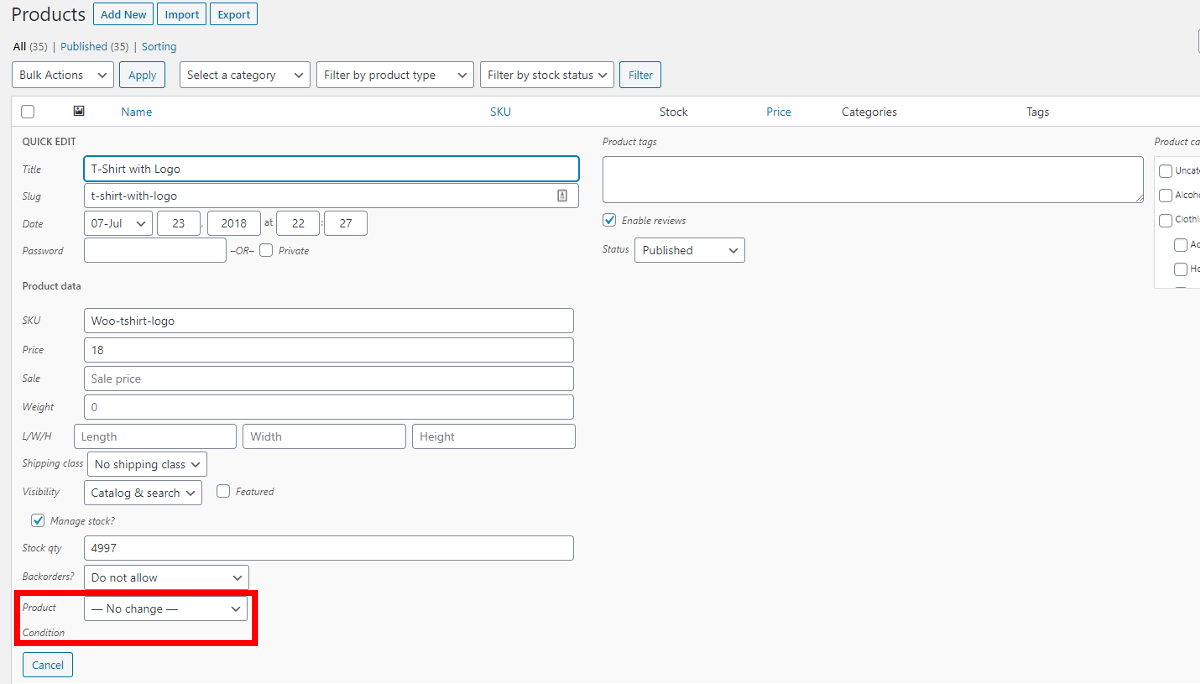Open the Filter by stock status dropdown
1200x684 pixels.
point(547,74)
